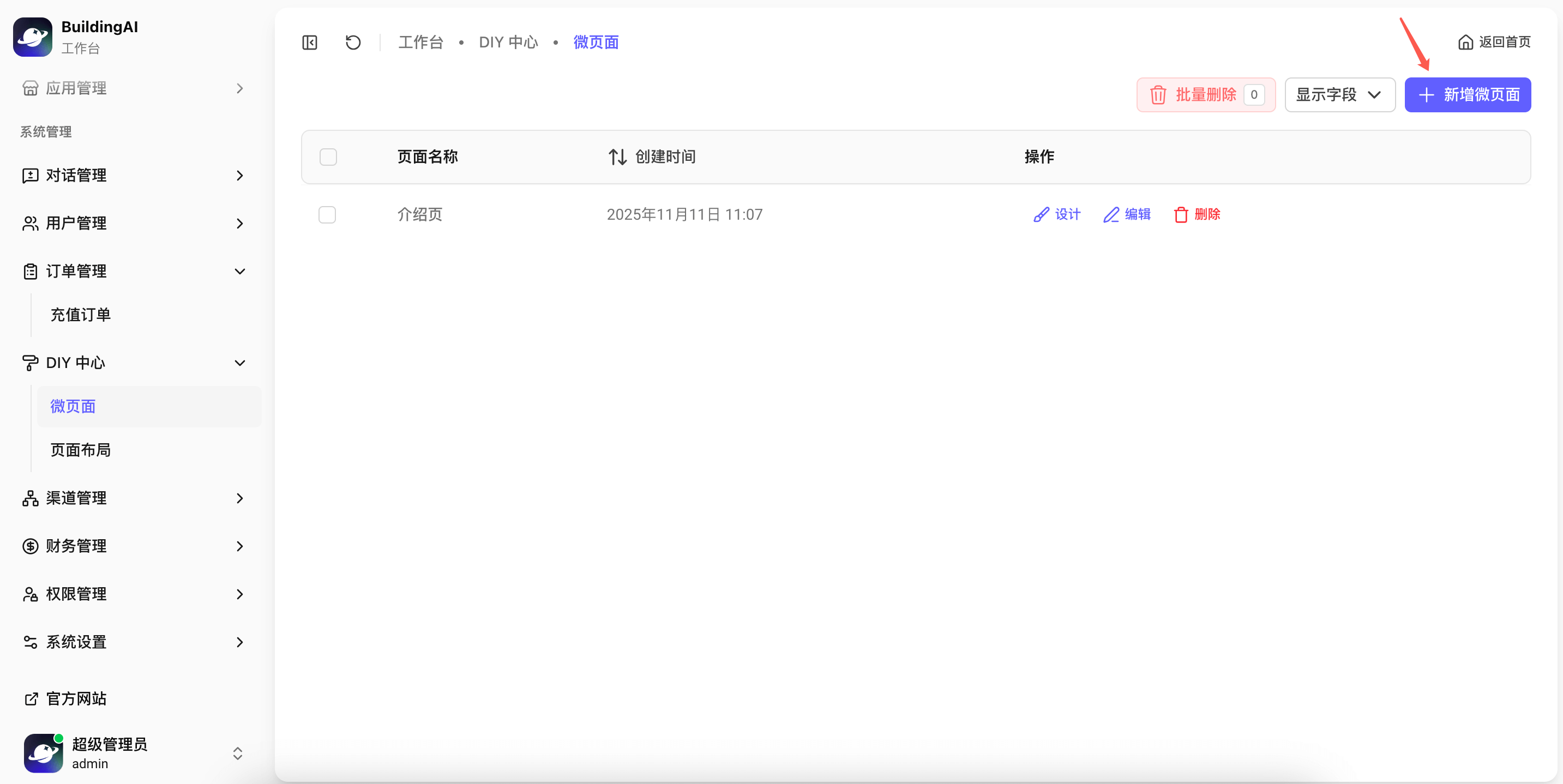Click the 设计 brush icon for 介绍页
The width and height of the screenshot is (1563, 784).
click(x=1041, y=215)
